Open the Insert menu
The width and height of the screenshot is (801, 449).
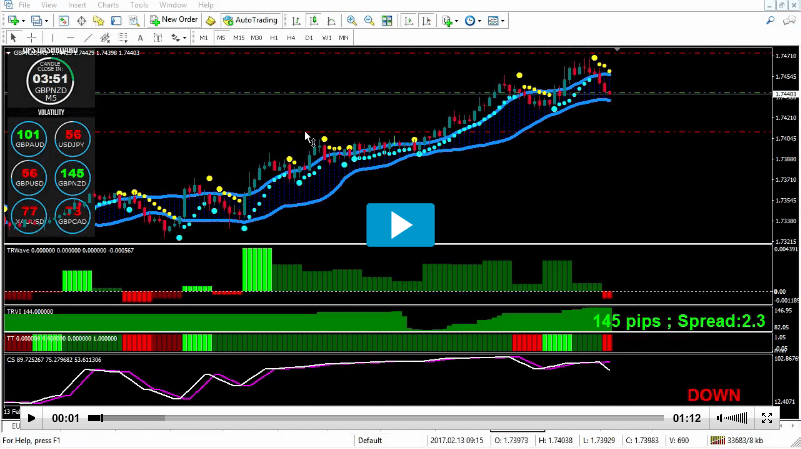(77, 5)
